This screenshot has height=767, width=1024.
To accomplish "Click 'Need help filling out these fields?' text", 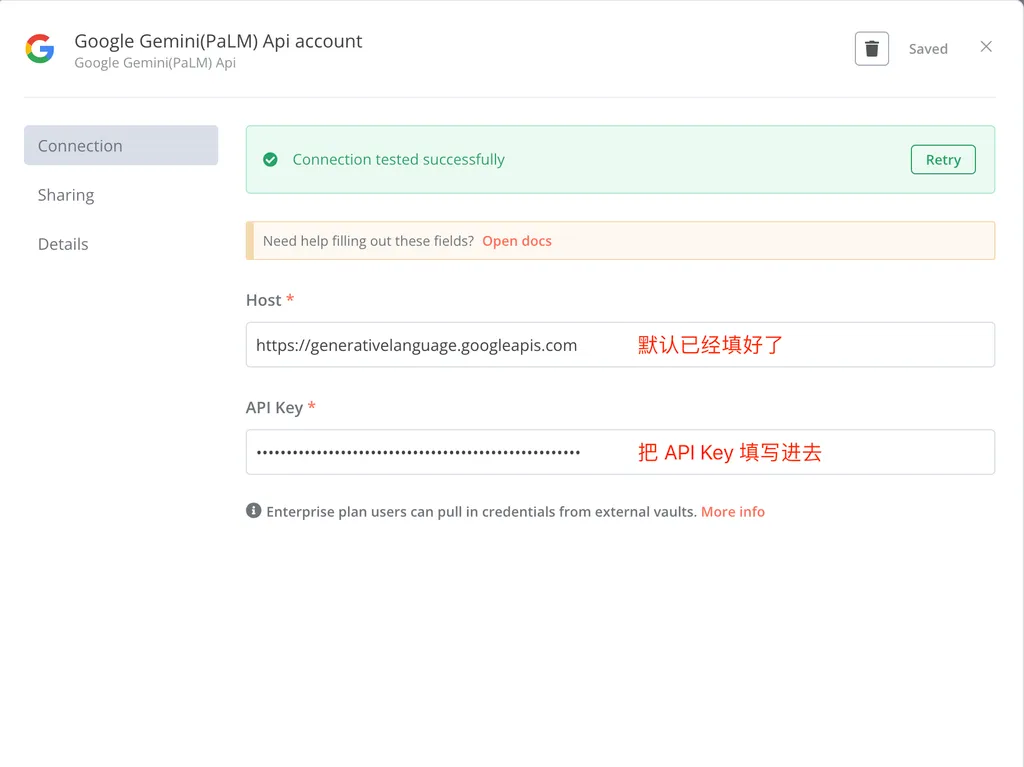I will pos(368,240).
